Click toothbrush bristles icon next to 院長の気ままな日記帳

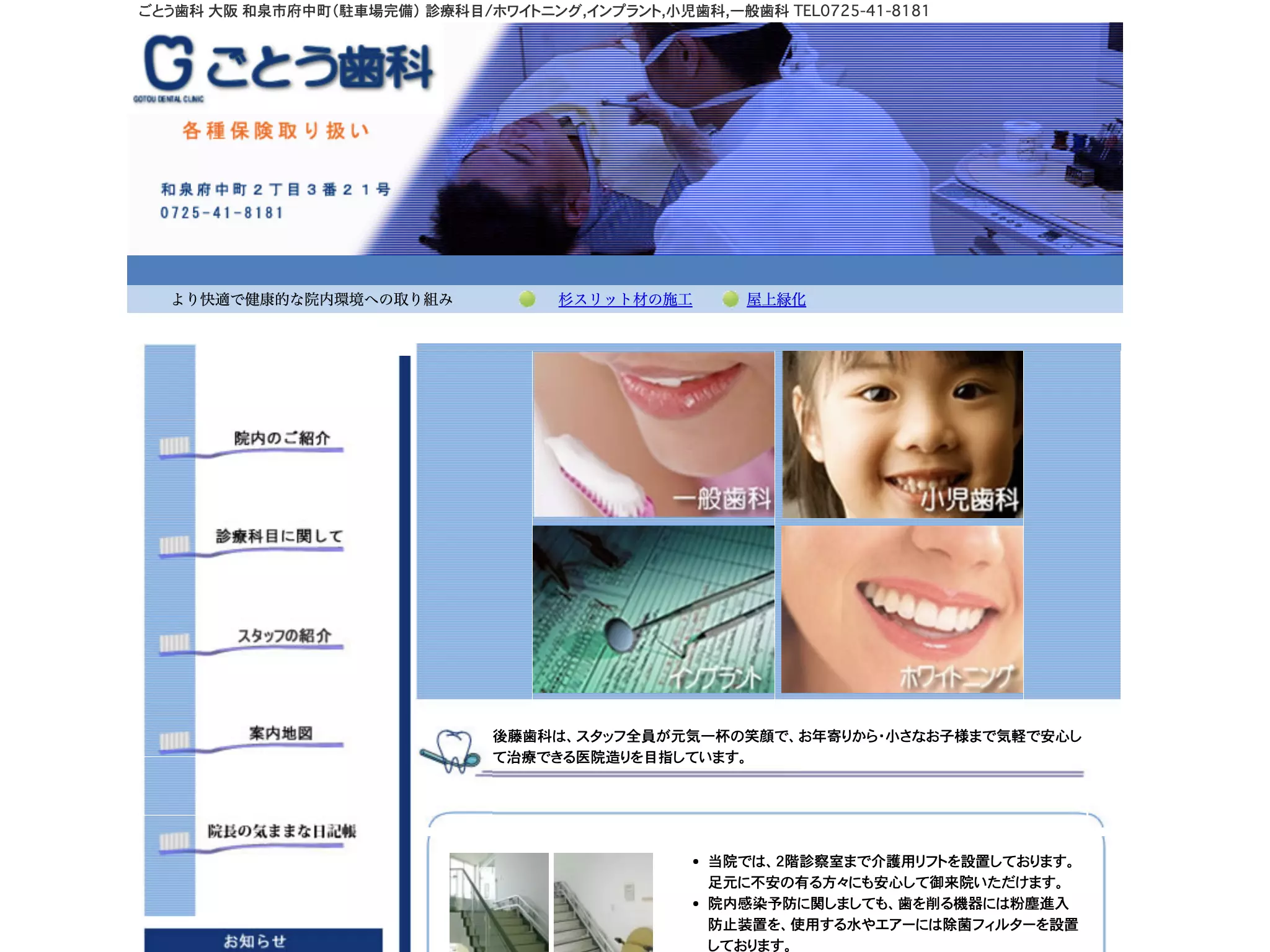[x=174, y=841]
